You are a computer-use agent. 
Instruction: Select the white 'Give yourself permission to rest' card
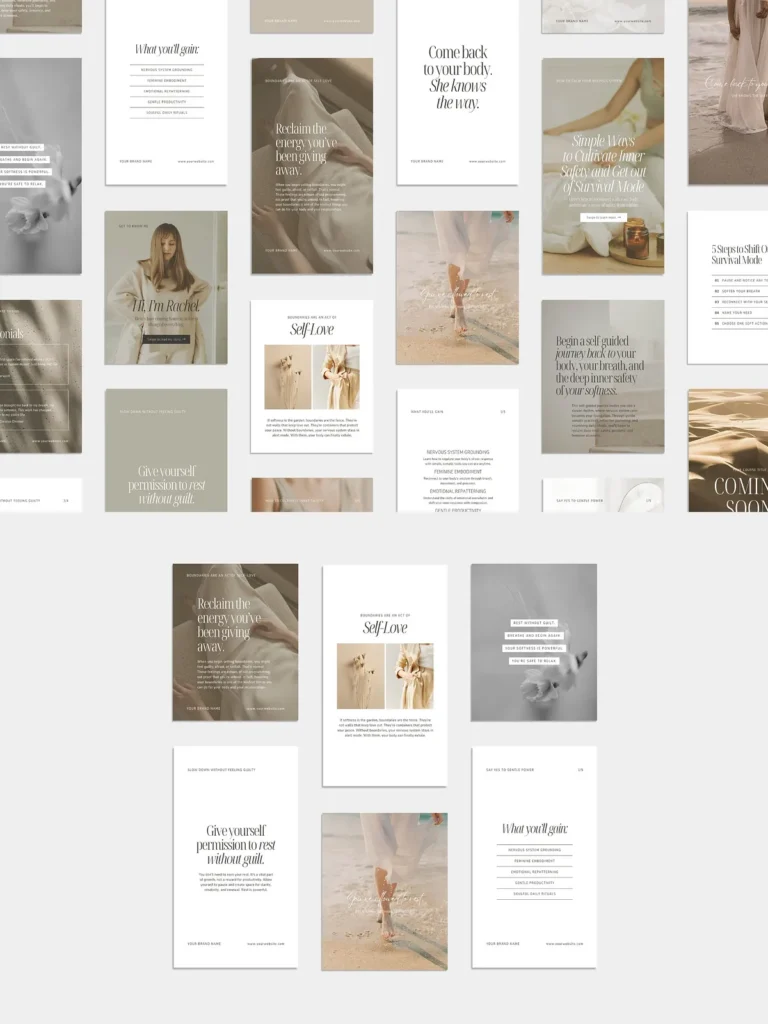(x=235, y=857)
